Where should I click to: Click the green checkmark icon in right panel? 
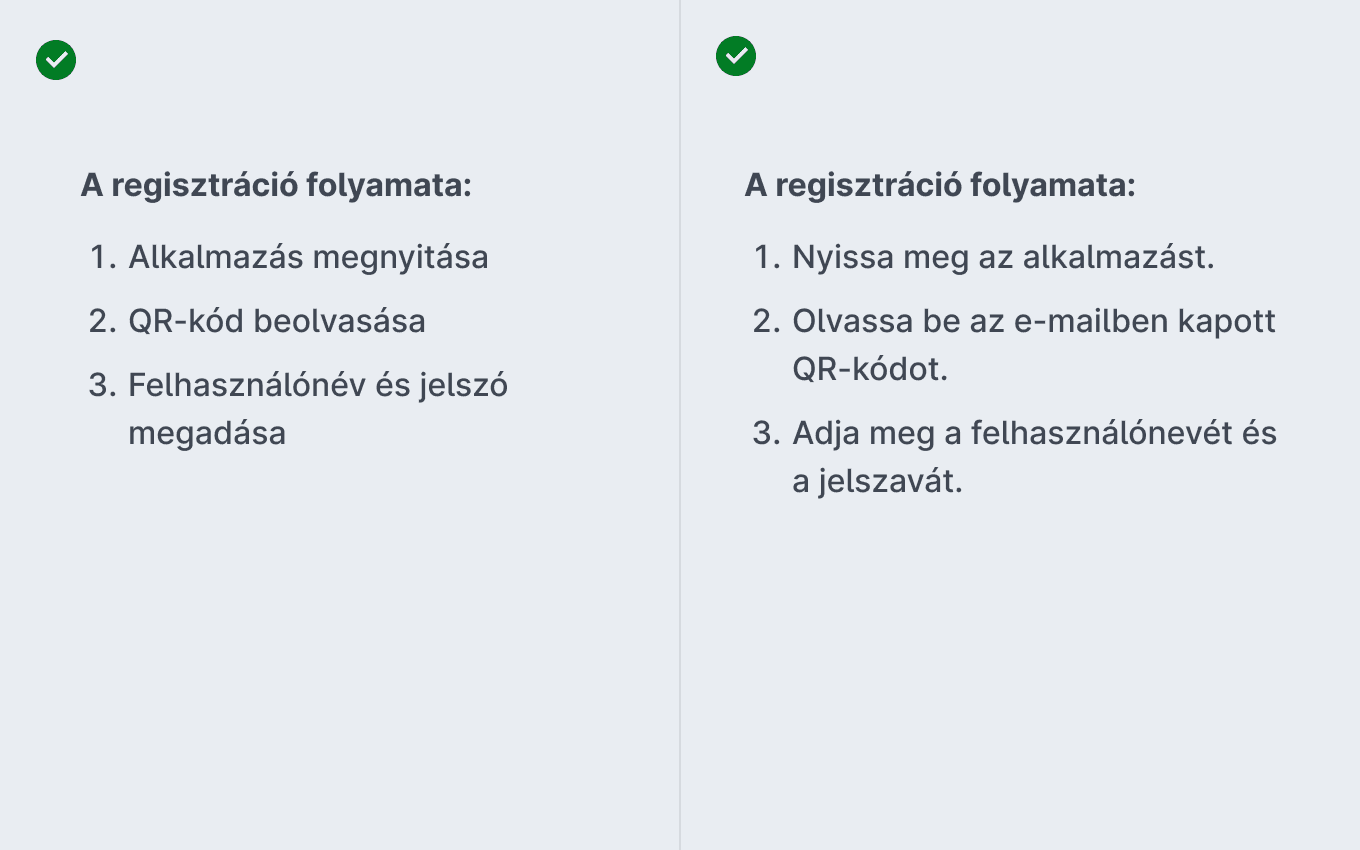(x=736, y=56)
